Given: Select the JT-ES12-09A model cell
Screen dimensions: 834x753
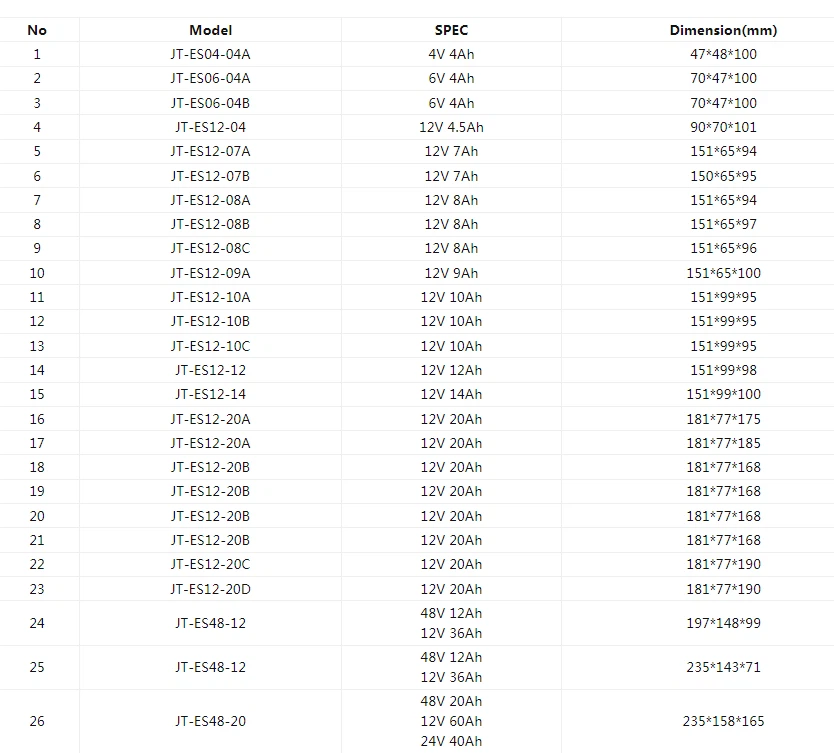Looking at the screenshot, I should click(210, 273).
